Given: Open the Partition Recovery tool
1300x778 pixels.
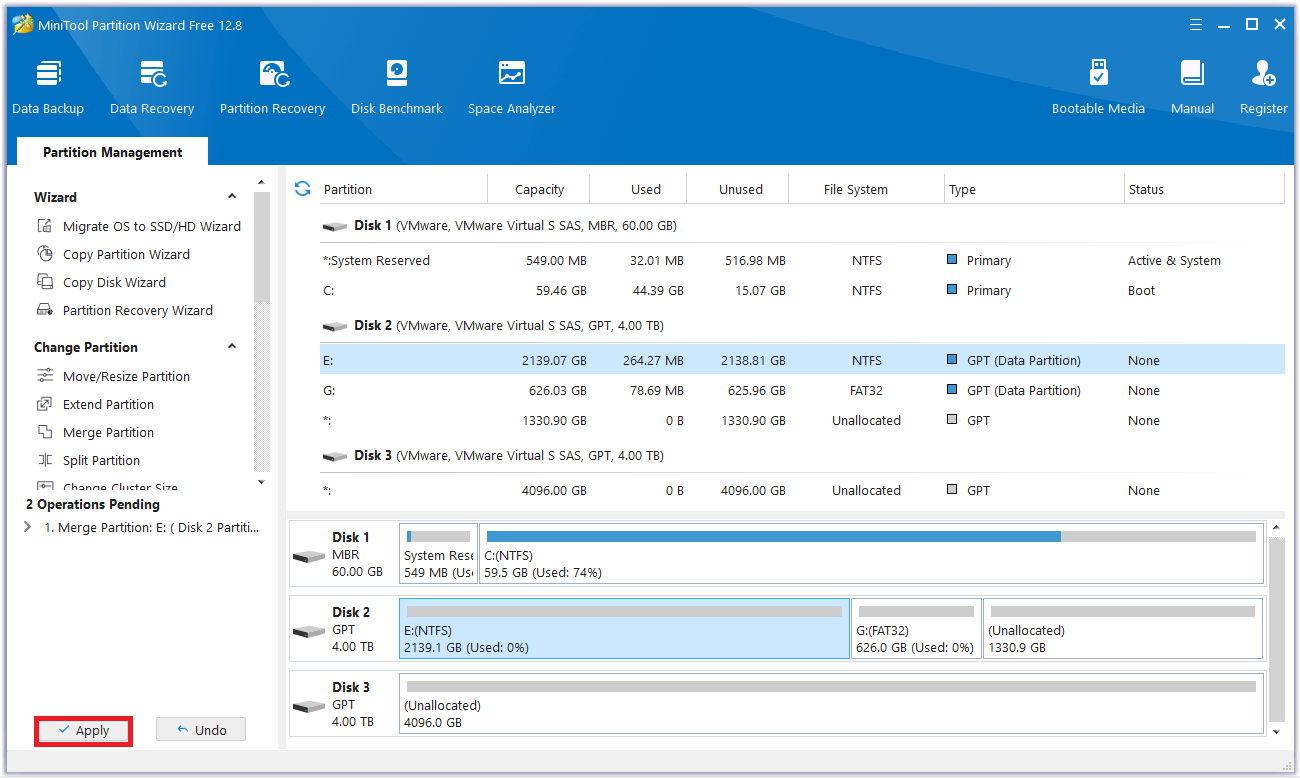Looking at the screenshot, I should pos(273,87).
